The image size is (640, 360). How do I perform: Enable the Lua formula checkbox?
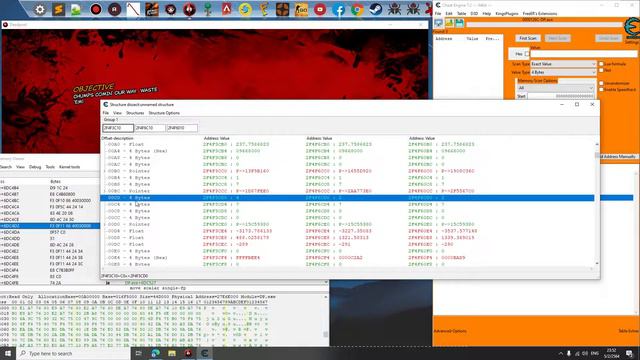click(x=601, y=64)
